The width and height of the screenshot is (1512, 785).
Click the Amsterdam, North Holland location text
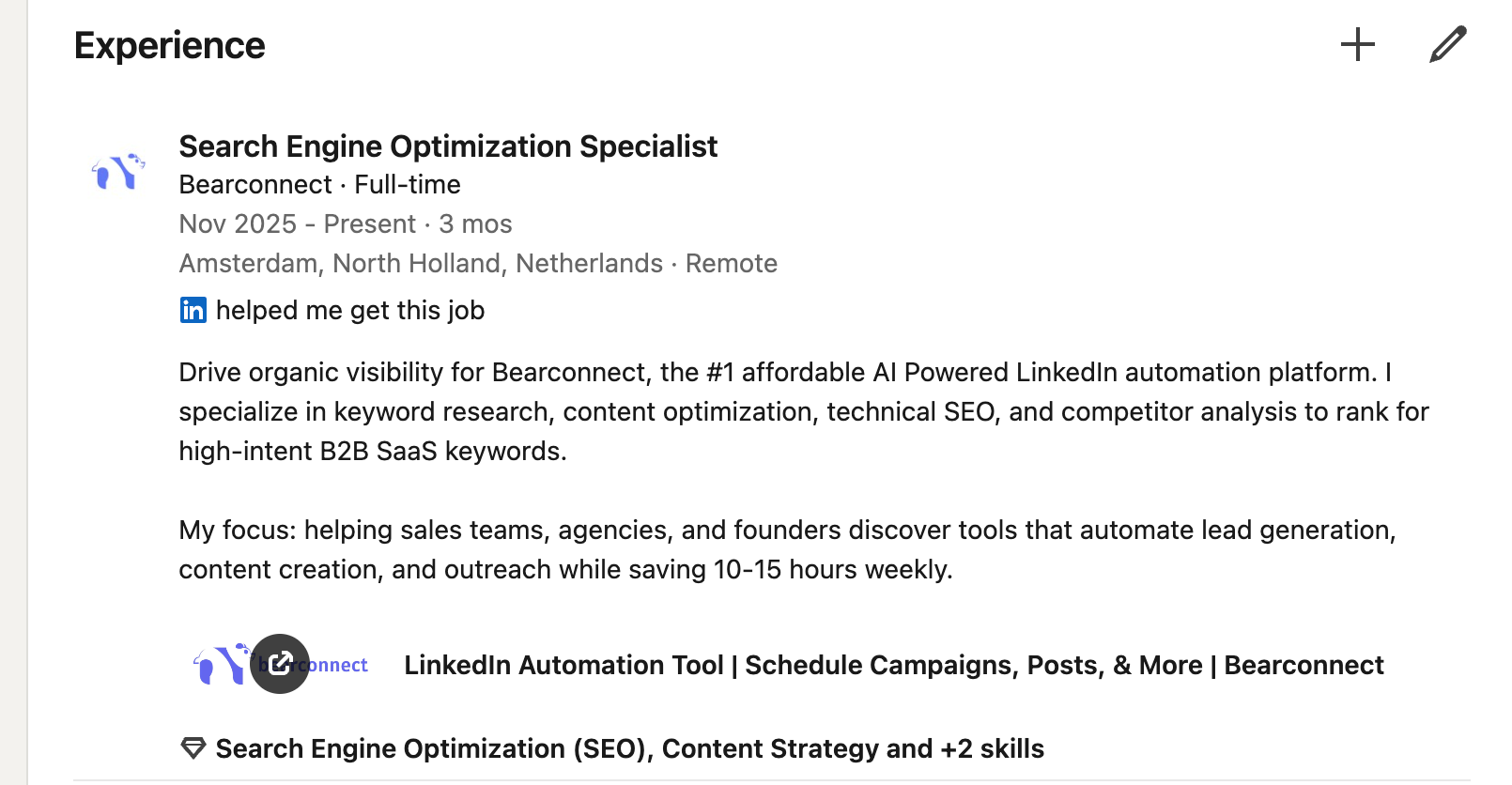pyautogui.click(x=421, y=264)
